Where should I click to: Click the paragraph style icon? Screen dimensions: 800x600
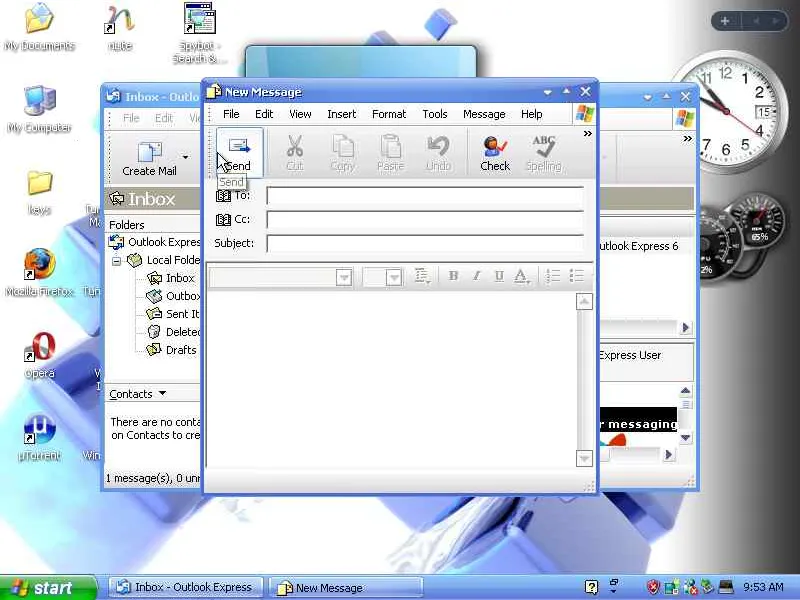pyautogui.click(x=422, y=276)
